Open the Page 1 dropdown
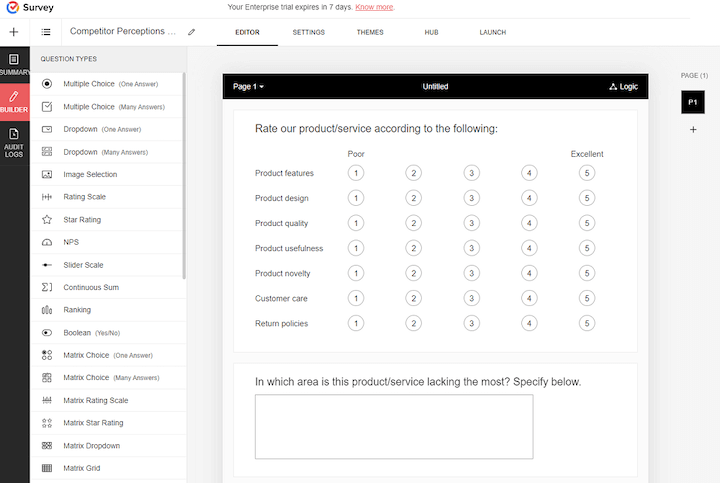720x483 pixels. coord(248,87)
